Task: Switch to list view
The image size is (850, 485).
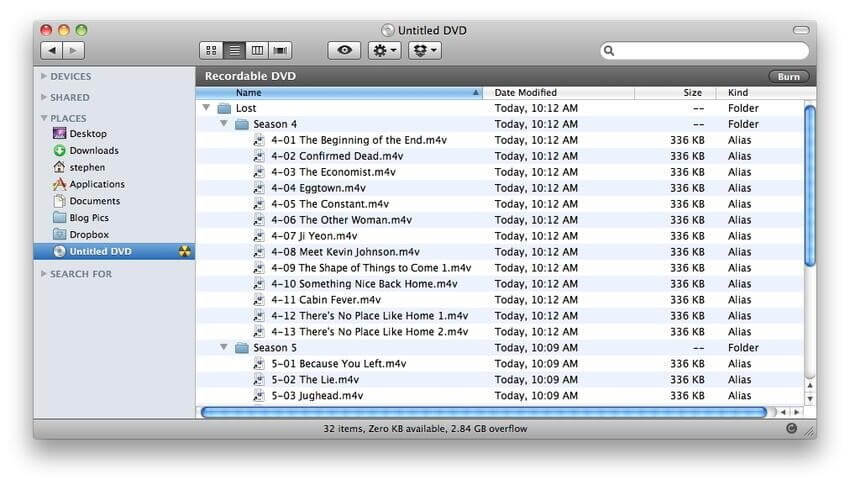Action: [x=234, y=50]
